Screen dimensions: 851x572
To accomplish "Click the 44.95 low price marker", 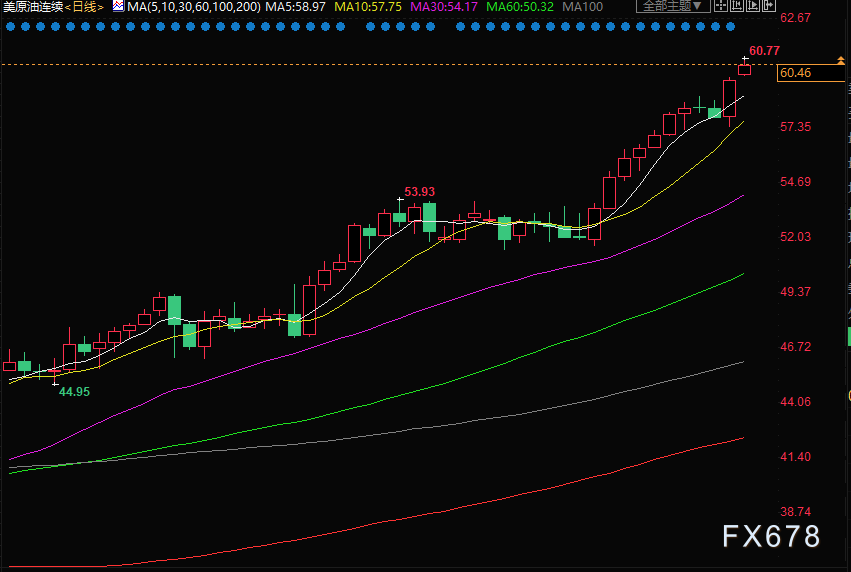I will 74,391.
